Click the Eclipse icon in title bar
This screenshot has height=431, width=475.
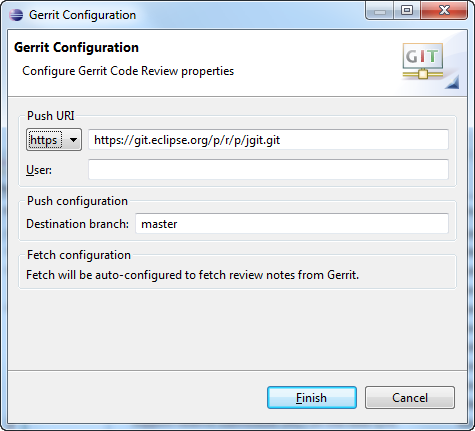(x=16, y=15)
